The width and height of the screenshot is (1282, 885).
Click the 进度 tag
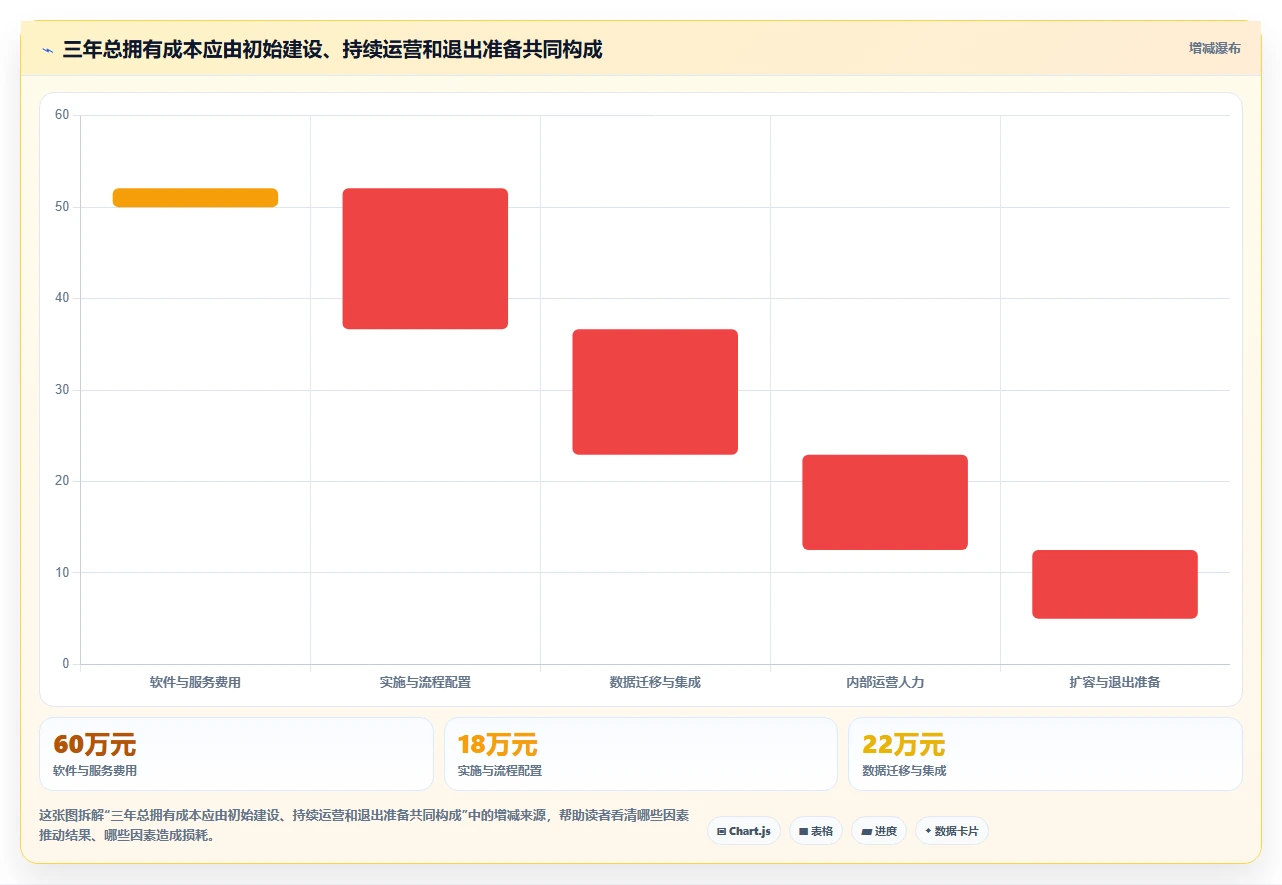click(879, 831)
